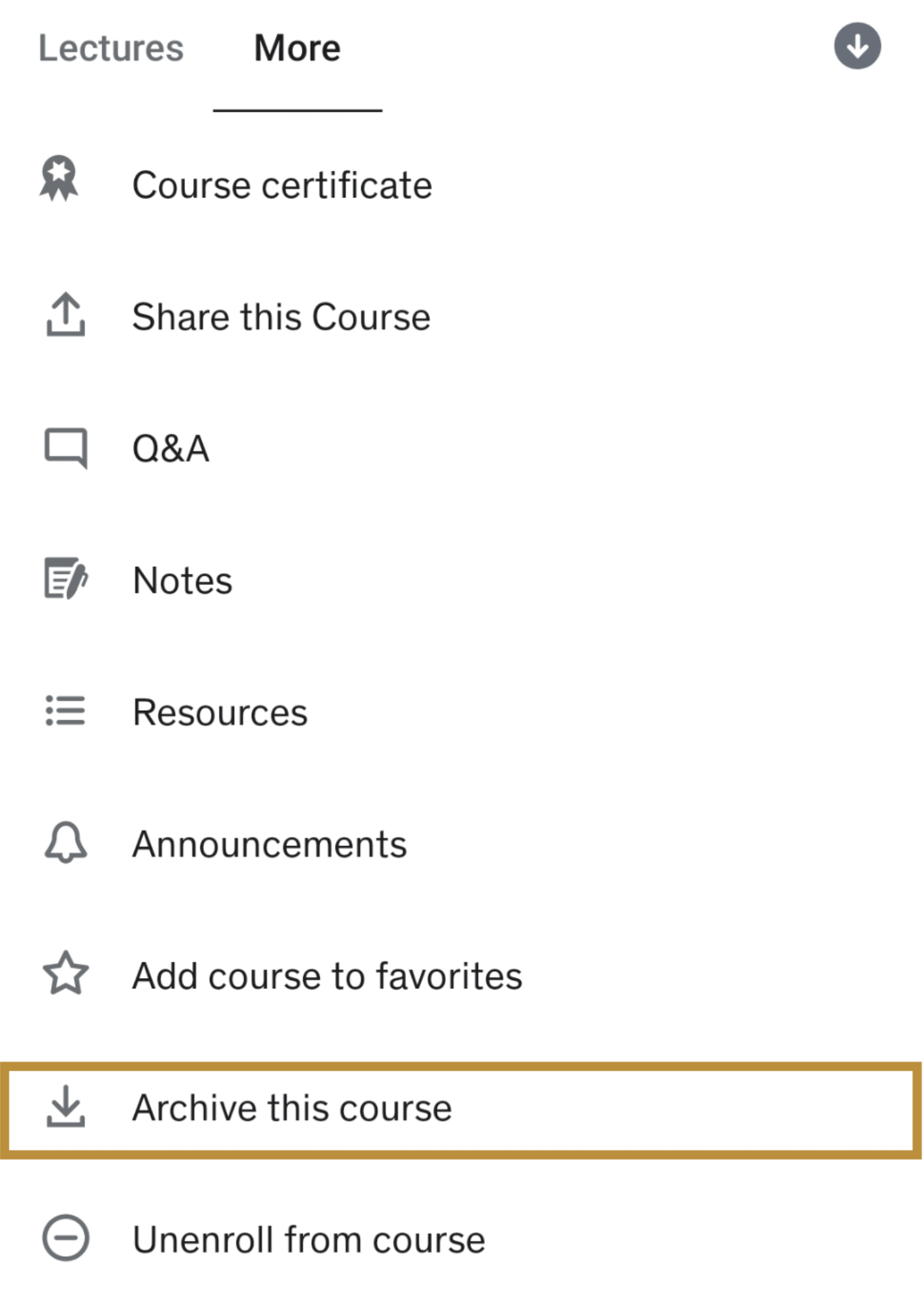The width and height of the screenshot is (924, 1294).
Task: Open Resources list
Action: point(220,713)
